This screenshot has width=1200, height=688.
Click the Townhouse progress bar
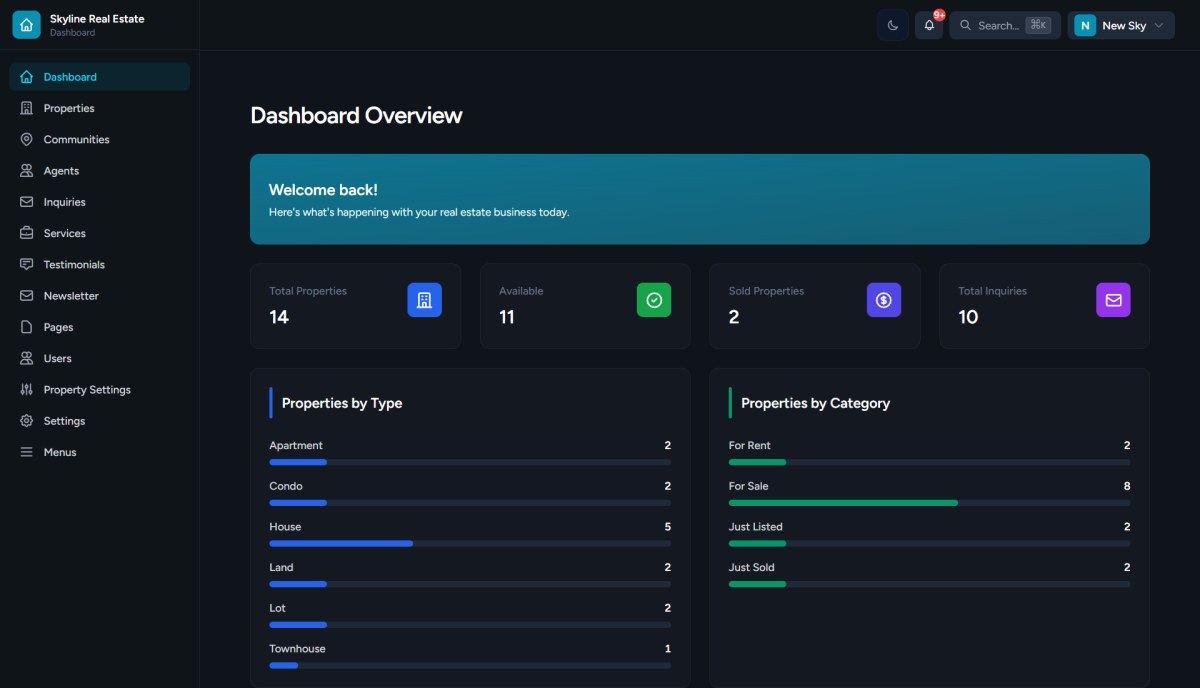470,665
